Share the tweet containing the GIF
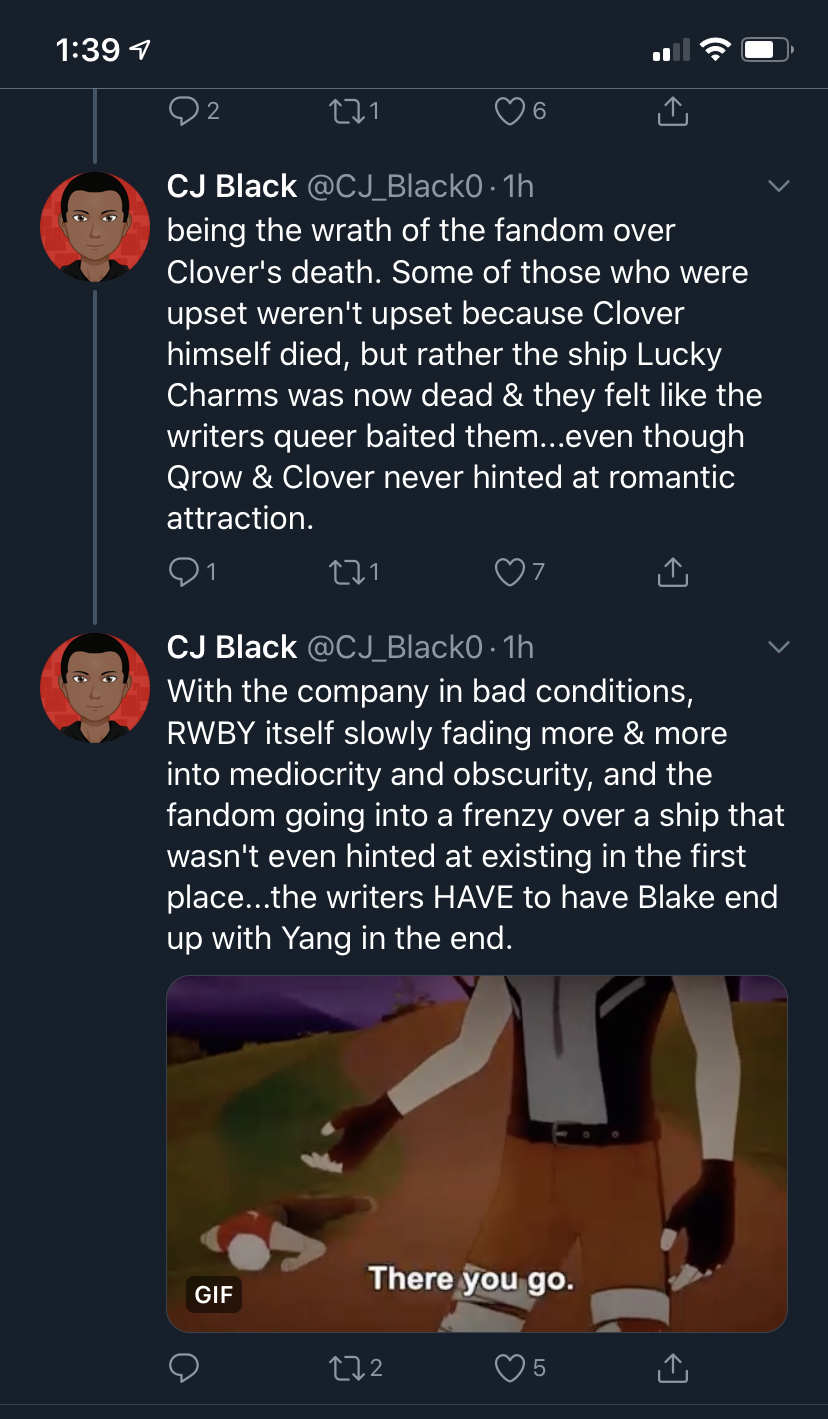 point(673,1366)
